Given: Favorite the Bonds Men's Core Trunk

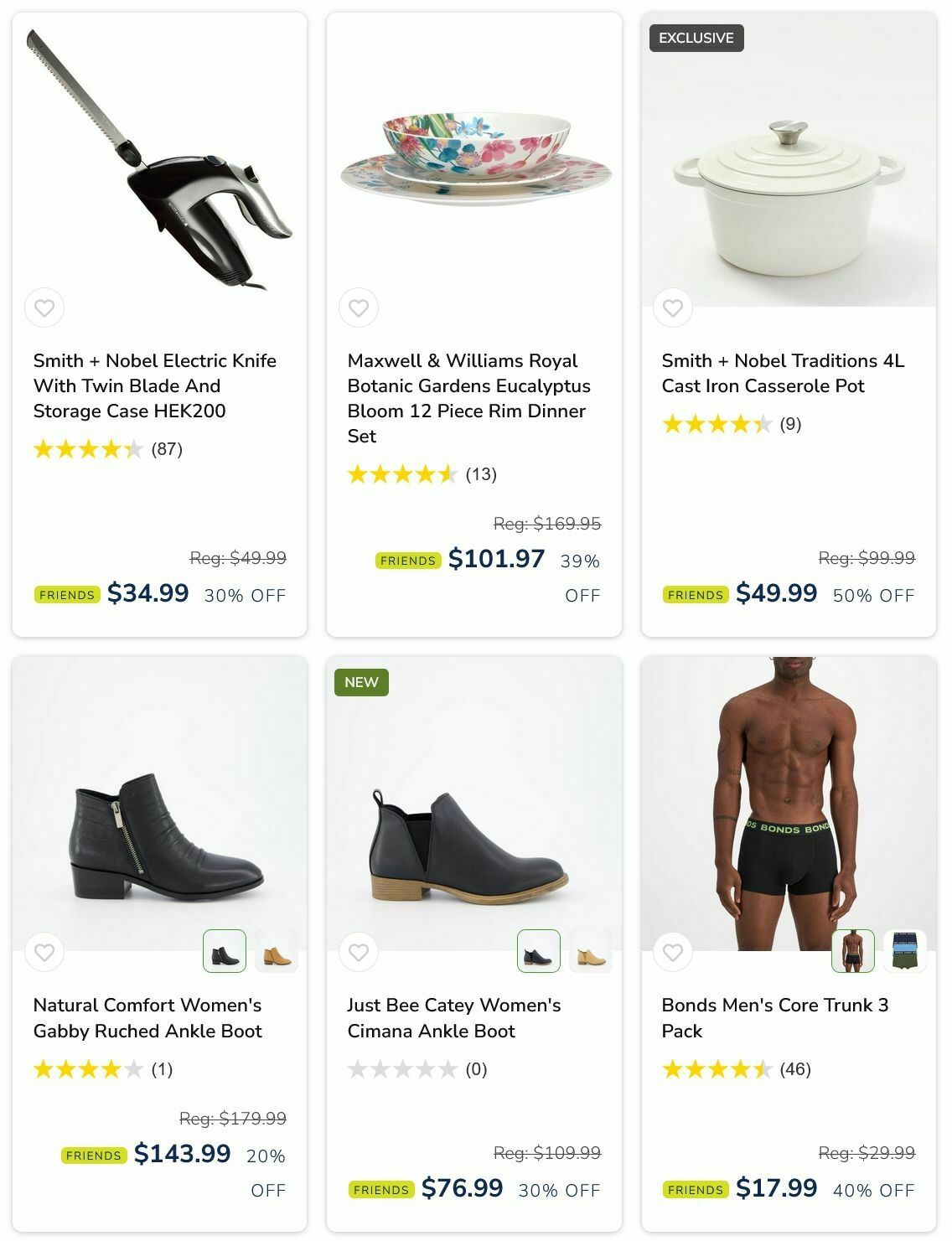Looking at the screenshot, I should tap(672, 953).
